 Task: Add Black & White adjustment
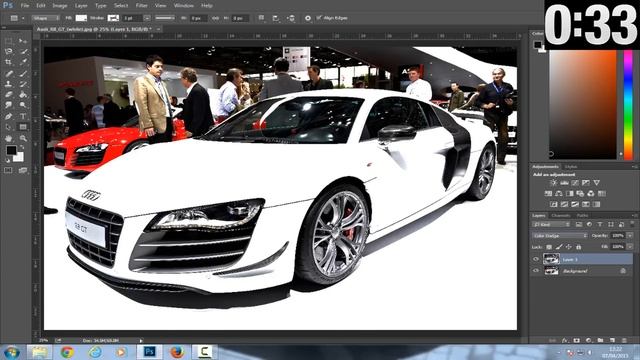coord(570,193)
